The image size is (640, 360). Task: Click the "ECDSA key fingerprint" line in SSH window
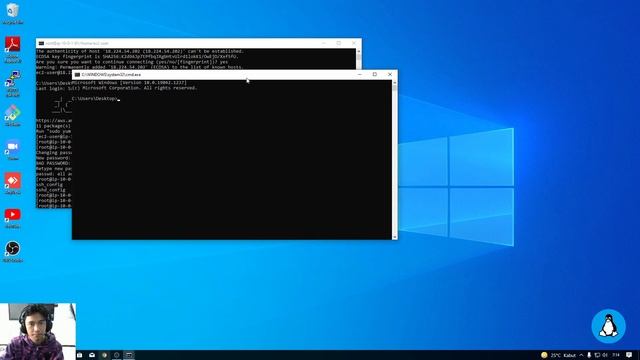click(x=137, y=57)
